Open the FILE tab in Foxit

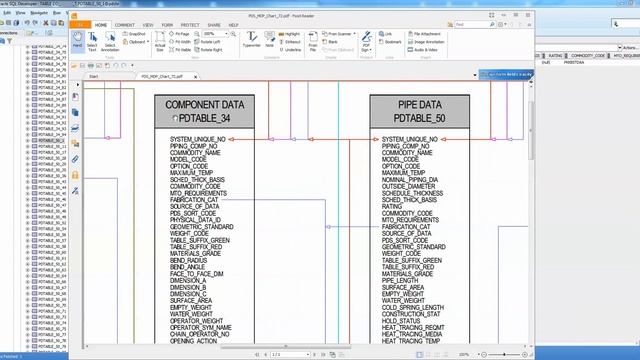[80, 25]
